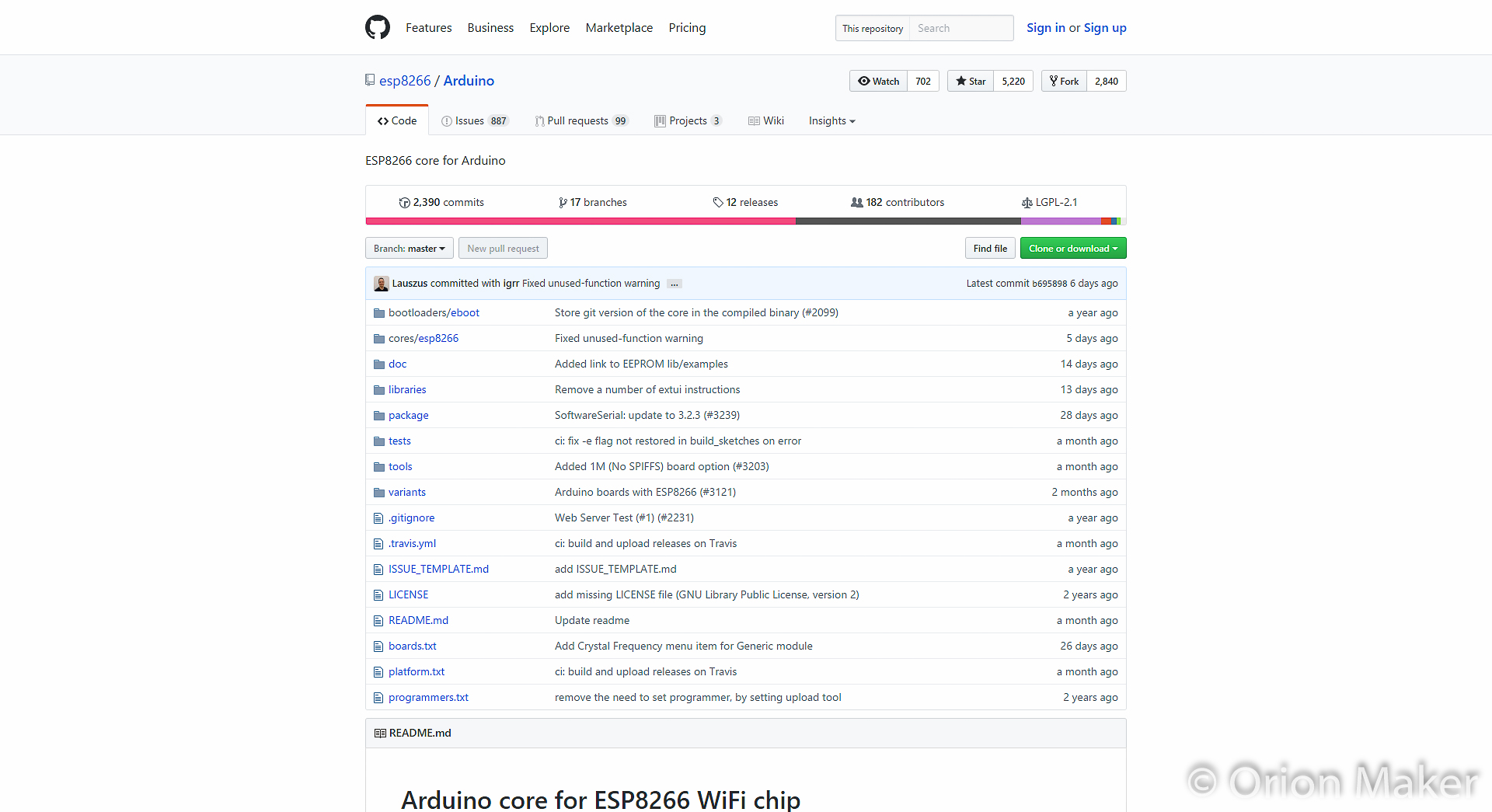
Task: Click the forks count 2,840
Action: pyautogui.click(x=1107, y=81)
